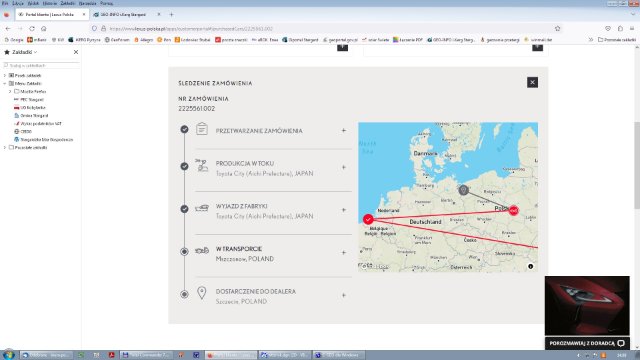Reload the page using the refresh icon
This screenshot has width=640, height=360.
[x=32, y=29]
